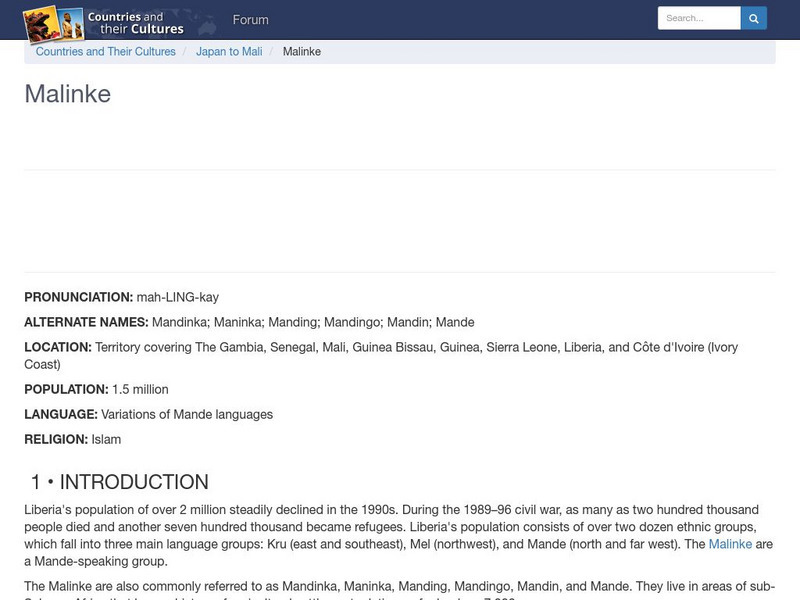Click the magnifier search button
The height and width of the screenshot is (600, 800).
click(754, 18)
